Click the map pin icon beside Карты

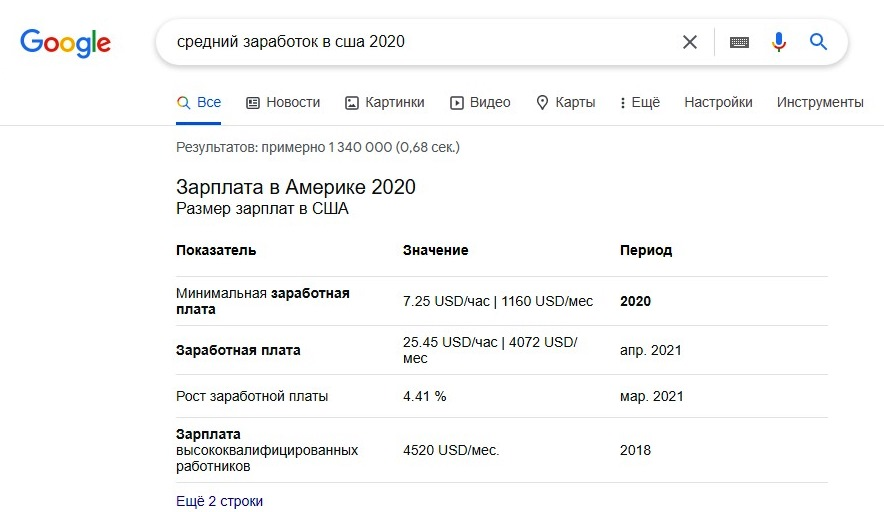543,102
